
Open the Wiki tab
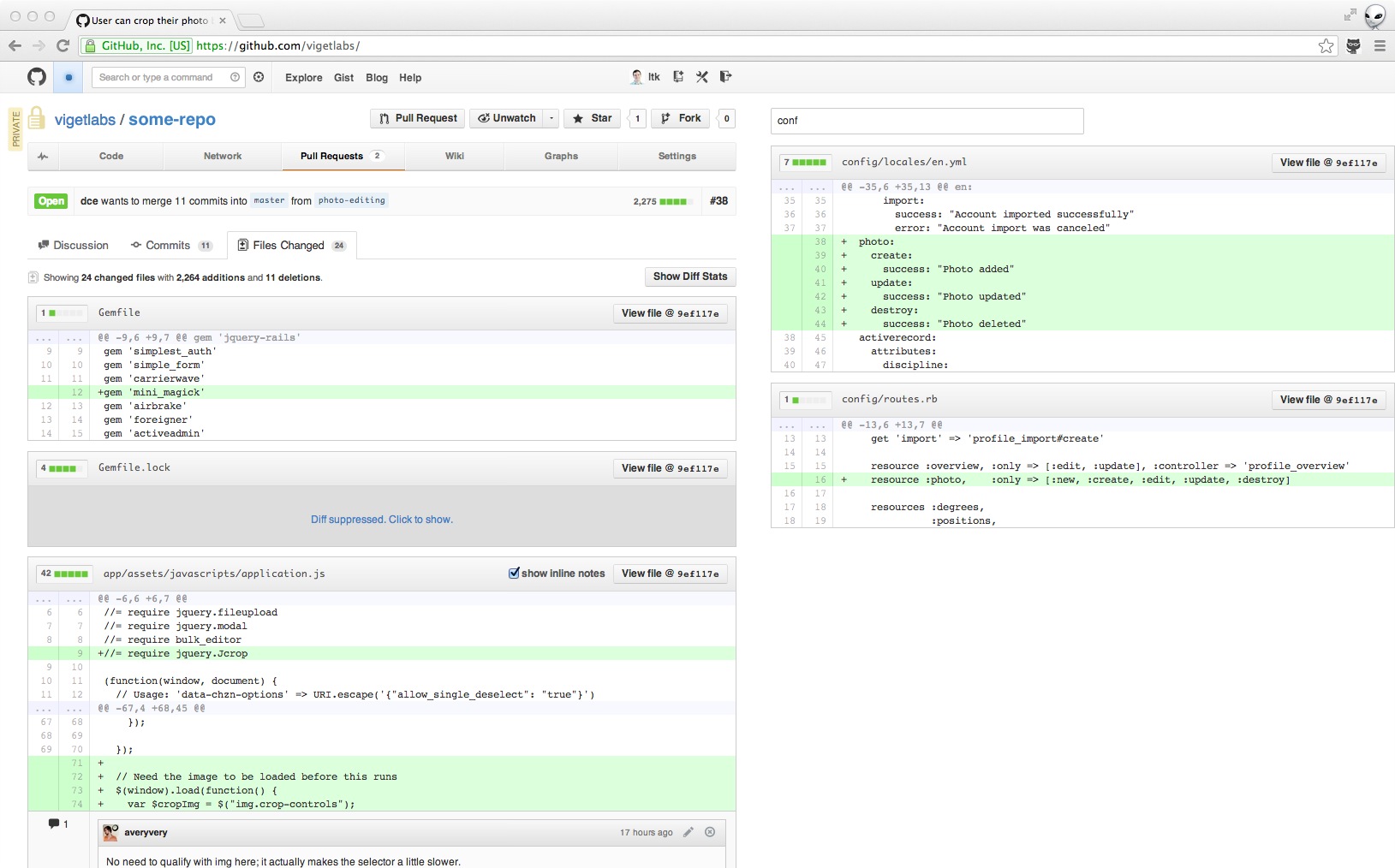[x=455, y=157]
